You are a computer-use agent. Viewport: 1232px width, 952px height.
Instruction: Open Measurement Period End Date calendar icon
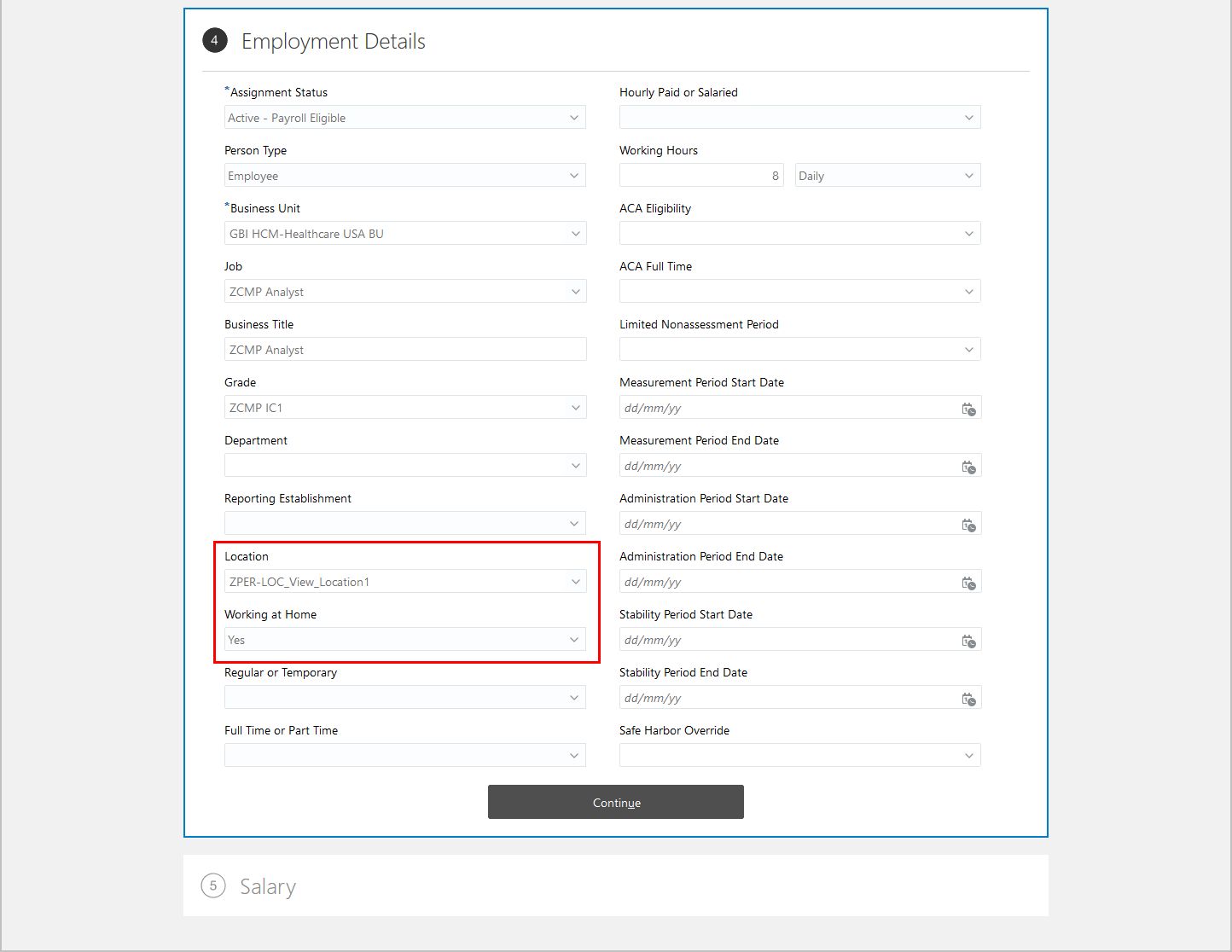point(968,467)
